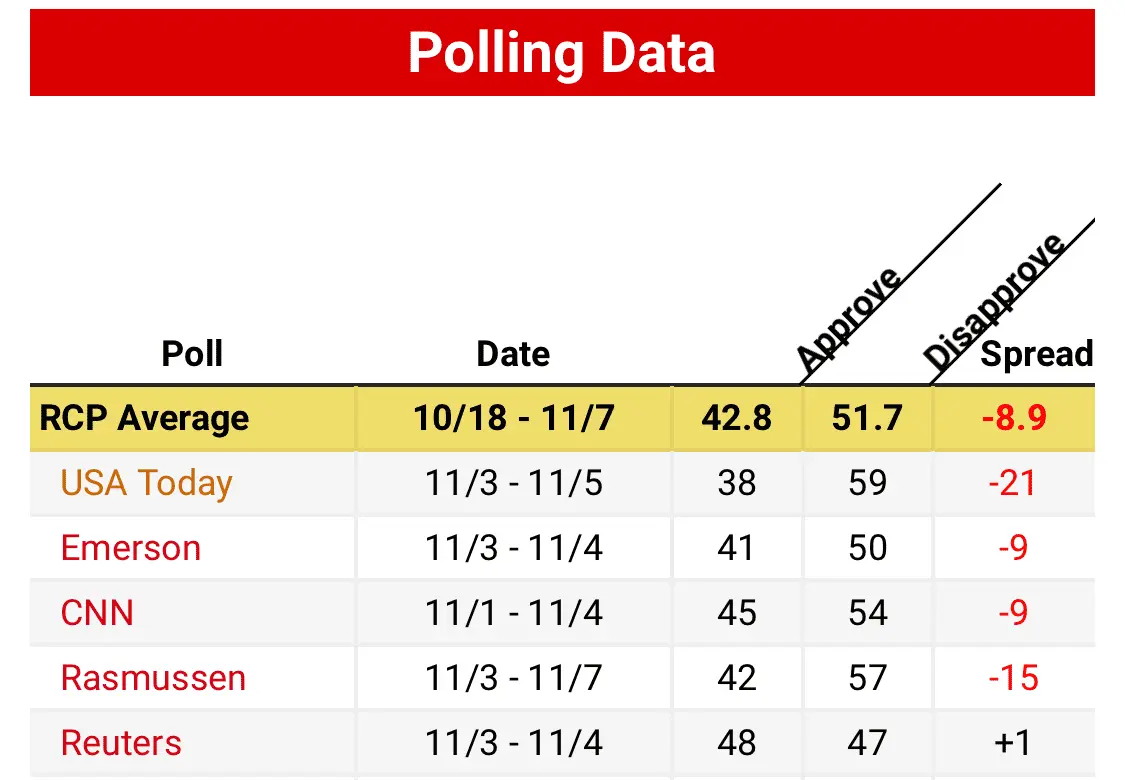Click the RCP Average date range 10/18 - 11/7
1125x780 pixels.
[514, 418]
